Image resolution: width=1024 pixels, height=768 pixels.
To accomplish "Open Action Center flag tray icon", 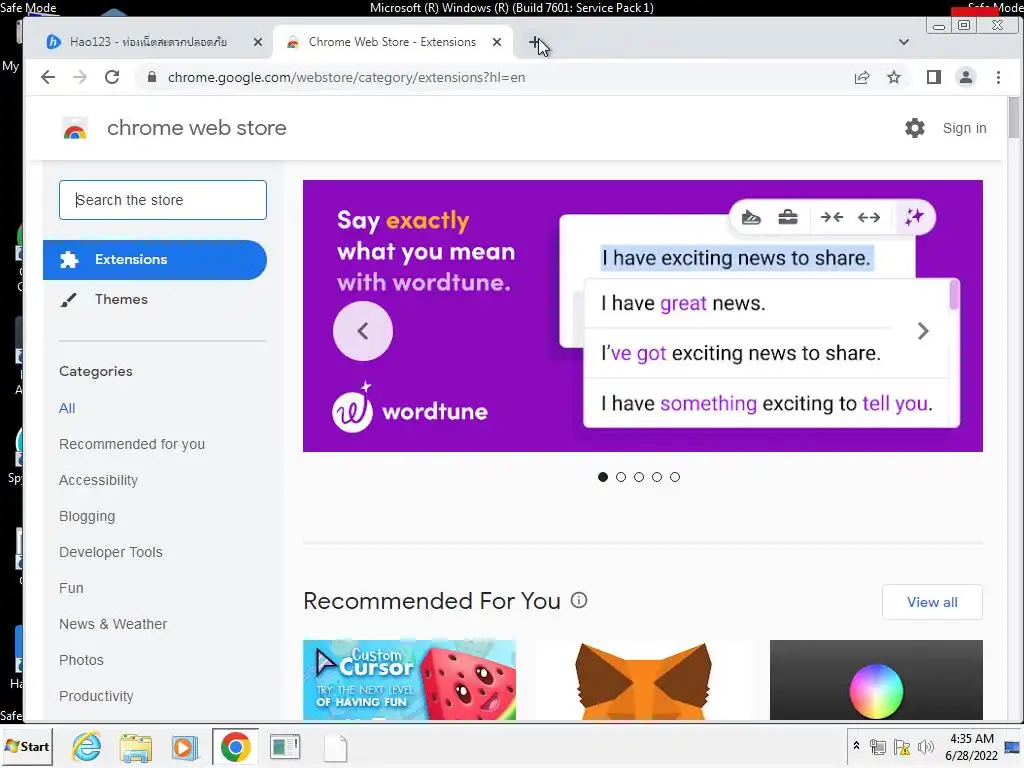I will pos(902,747).
